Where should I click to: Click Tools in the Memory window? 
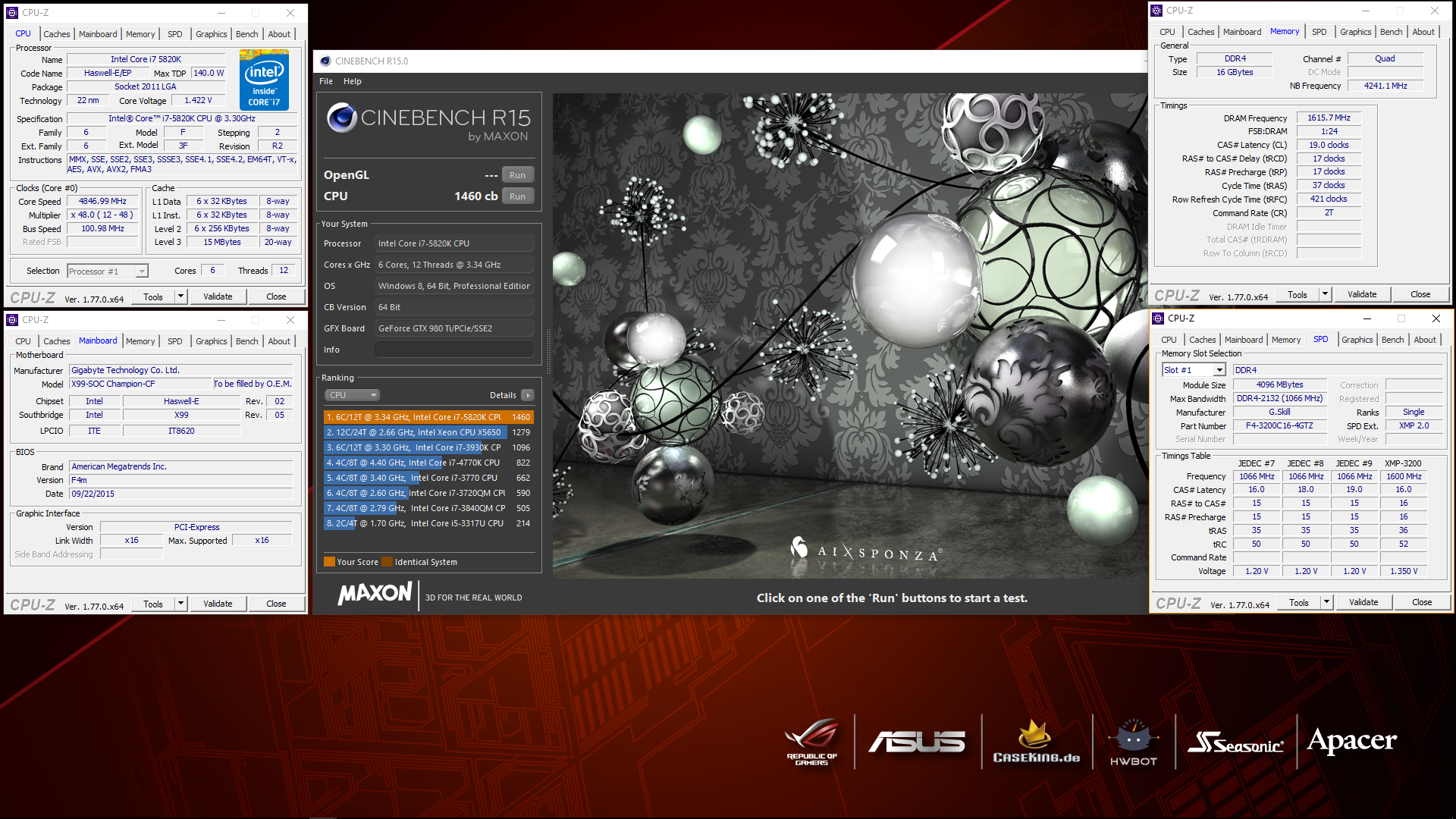pos(1297,294)
